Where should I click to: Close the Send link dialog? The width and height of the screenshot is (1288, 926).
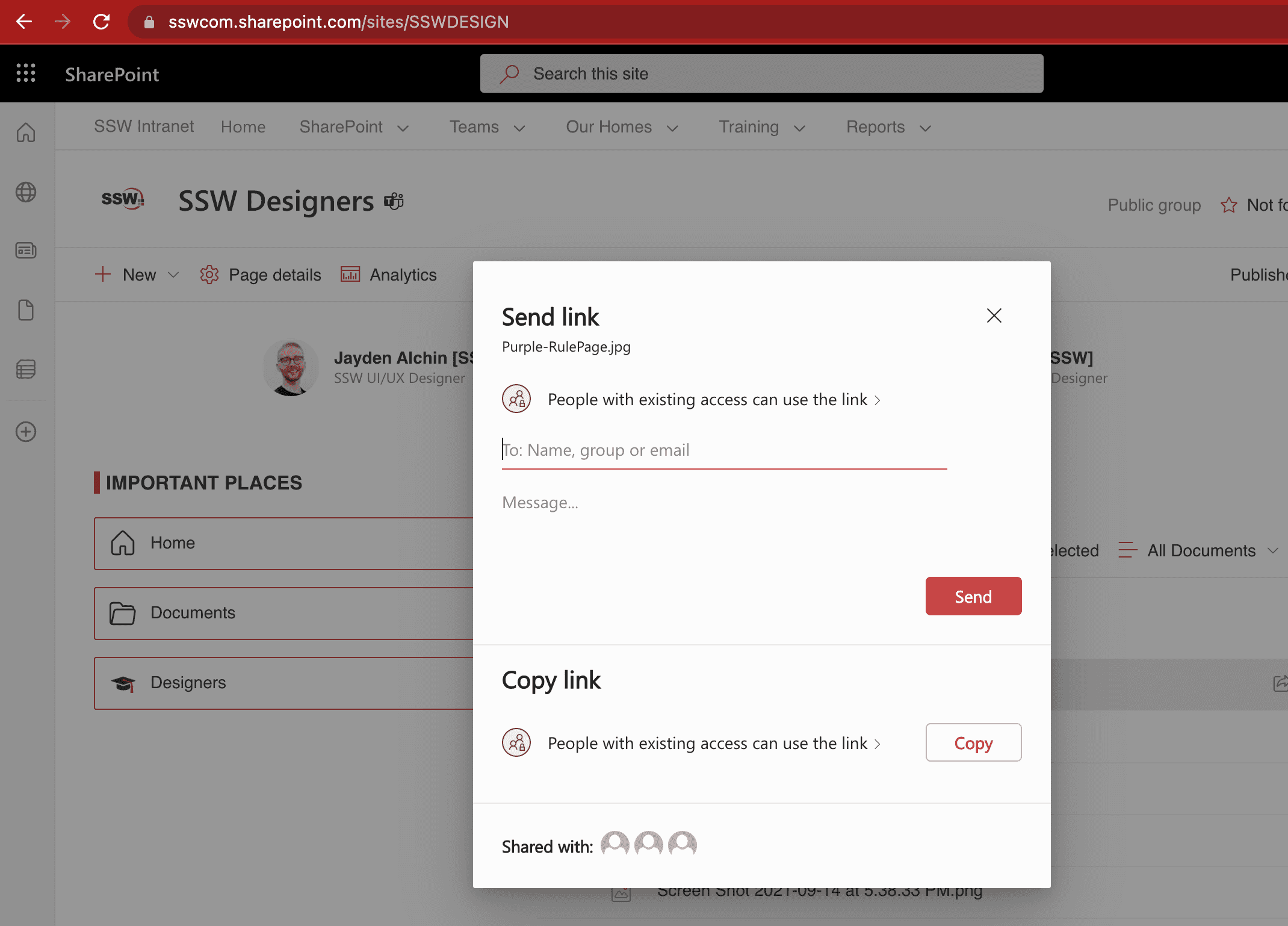[x=994, y=315]
